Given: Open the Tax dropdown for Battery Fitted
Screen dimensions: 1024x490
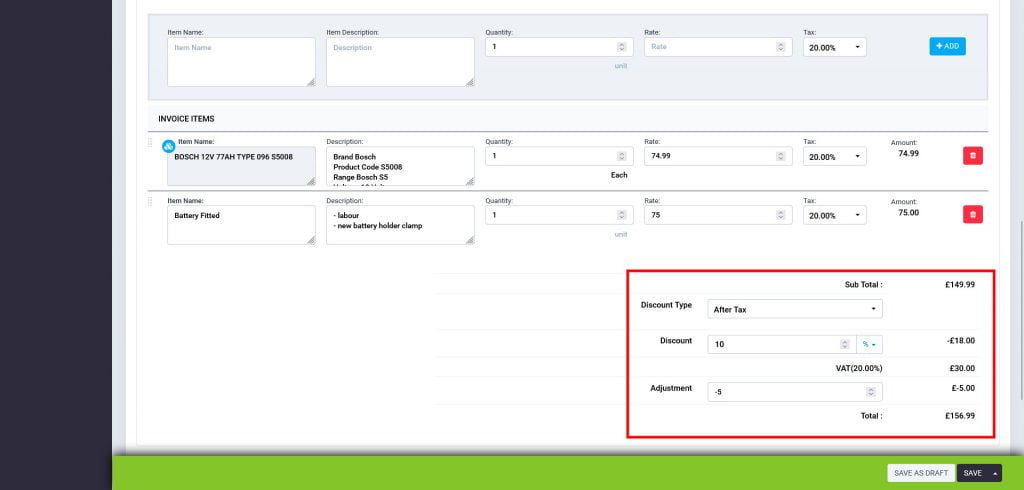Looking at the screenshot, I should point(835,215).
